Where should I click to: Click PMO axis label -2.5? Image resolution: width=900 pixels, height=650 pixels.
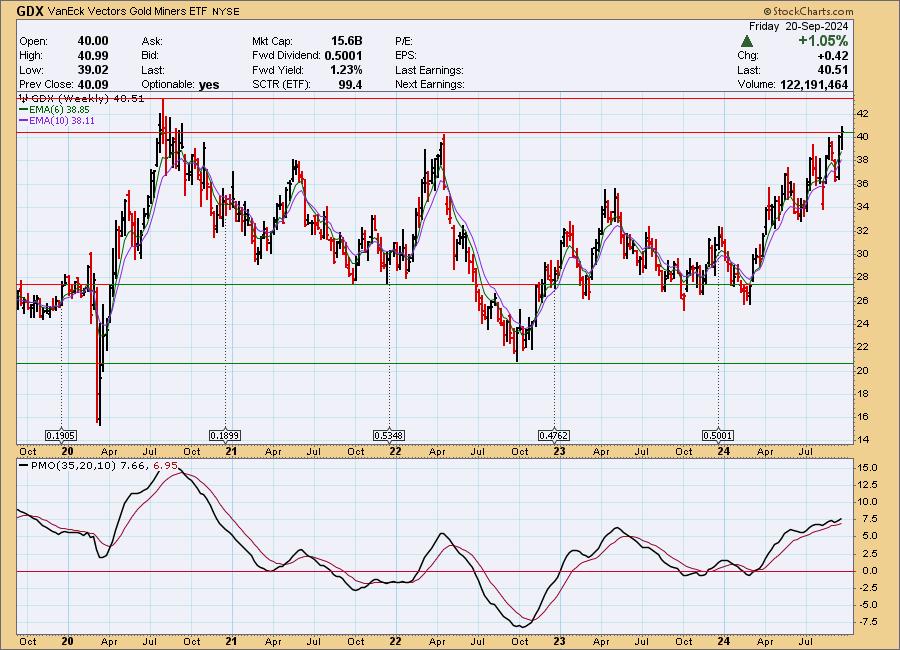point(868,588)
